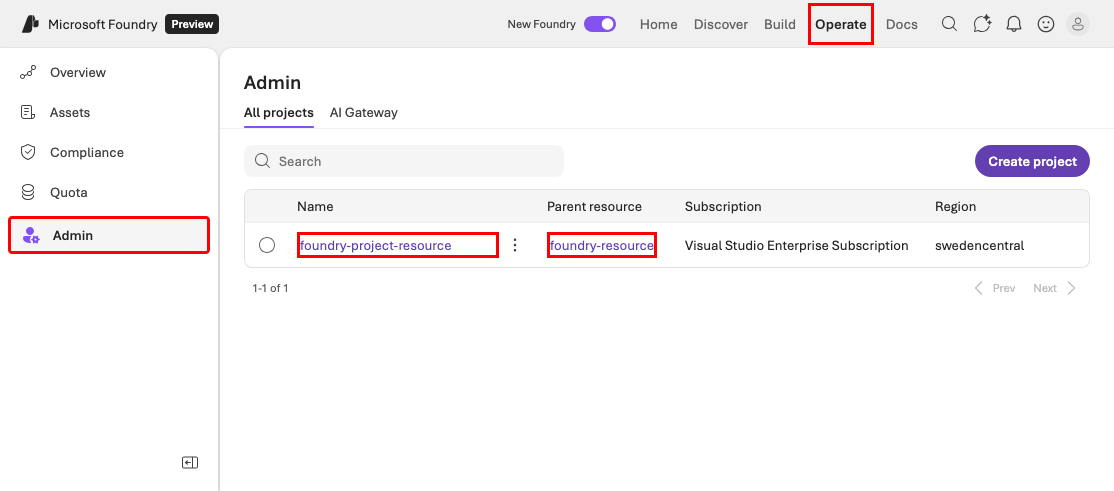This screenshot has height=491, width=1114.
Task: Open the user profile avatar
Action: click(x=1078, y=24)
